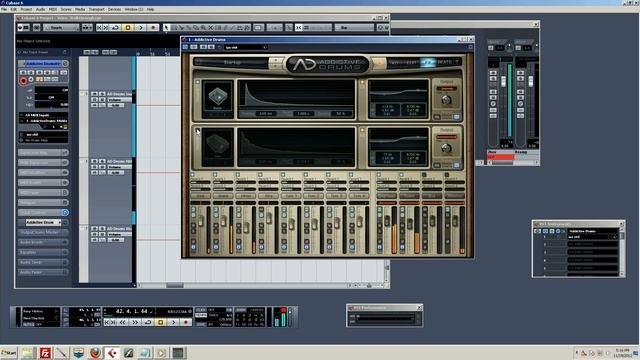Screen dimensions: 640x360
Task: Click the Startup preset display in Addictive Drums
Action: coord(232,62)
